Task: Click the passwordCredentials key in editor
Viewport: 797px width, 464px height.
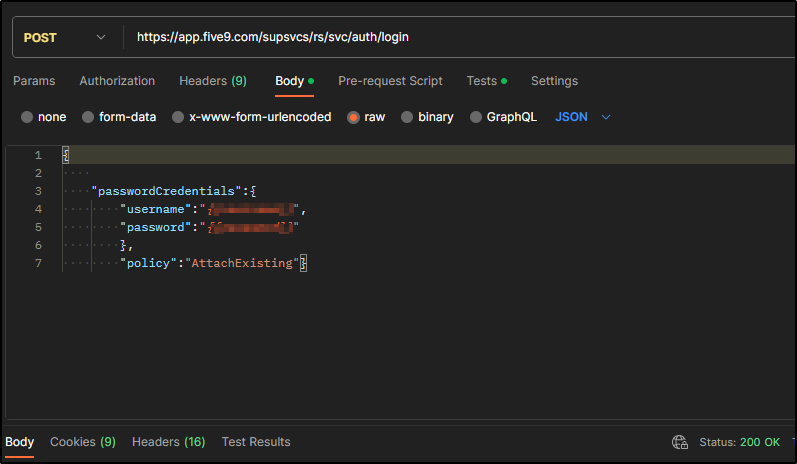Action: pyautogui.click(x=166, y=191)
